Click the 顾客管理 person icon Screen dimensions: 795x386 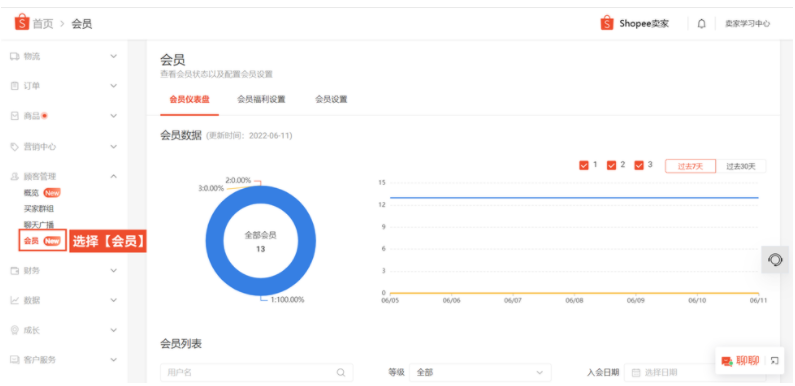15,177
